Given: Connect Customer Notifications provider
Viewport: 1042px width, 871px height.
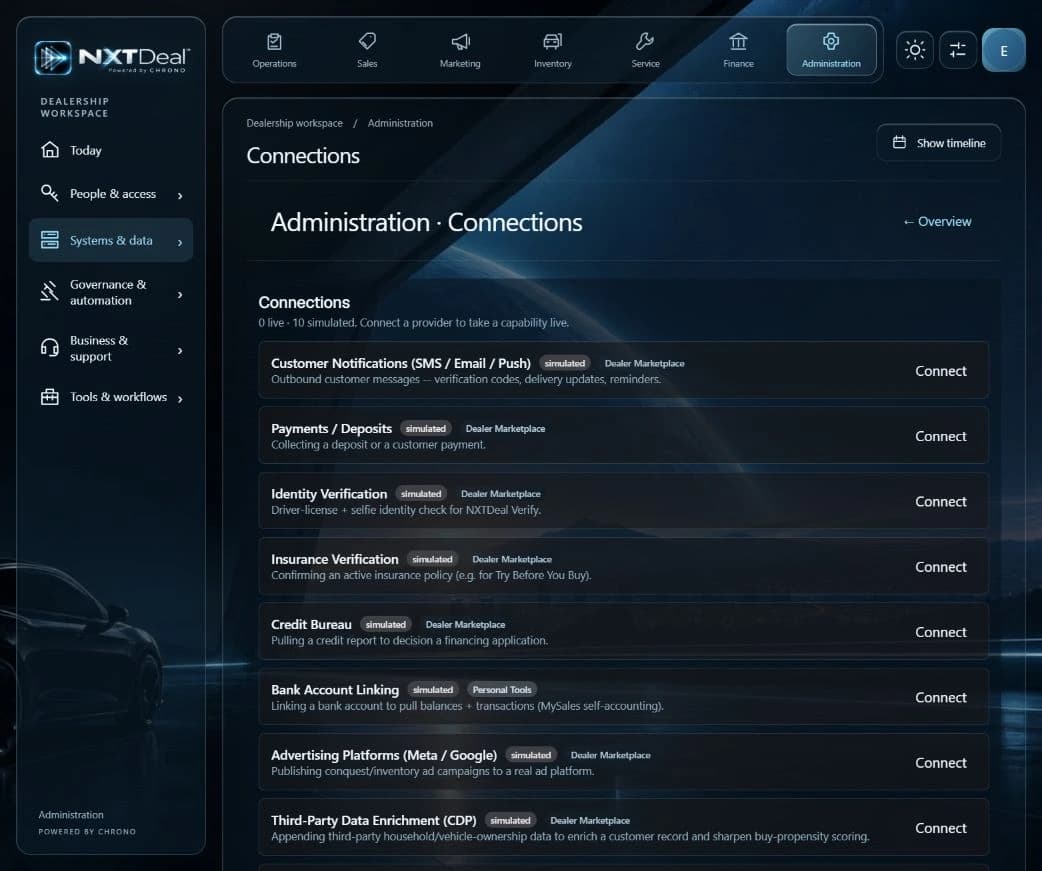Looking at the screenshot, I should tap(940, 371).
